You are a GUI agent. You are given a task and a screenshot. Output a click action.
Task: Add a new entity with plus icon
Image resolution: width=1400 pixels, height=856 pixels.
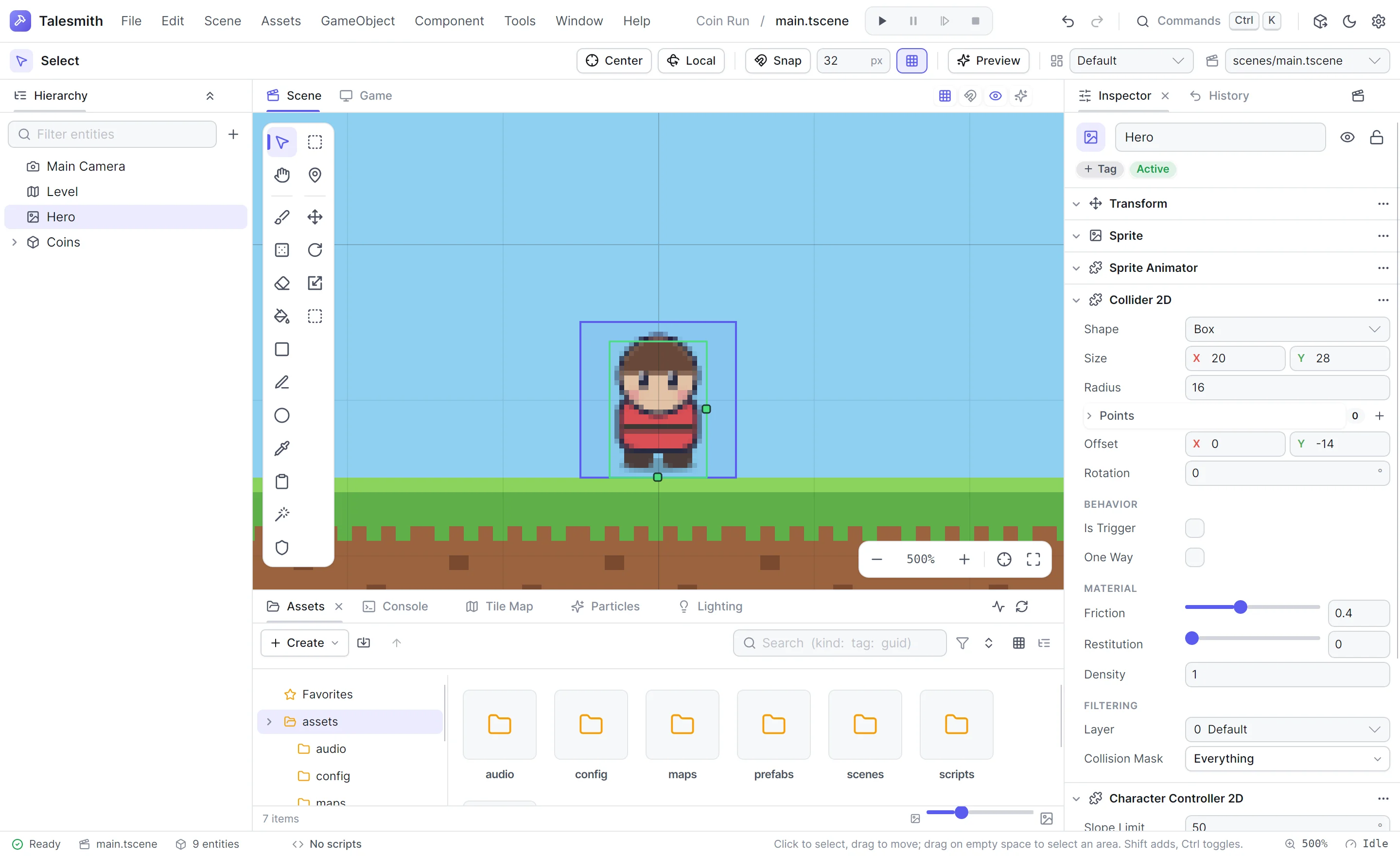point(233,134)
